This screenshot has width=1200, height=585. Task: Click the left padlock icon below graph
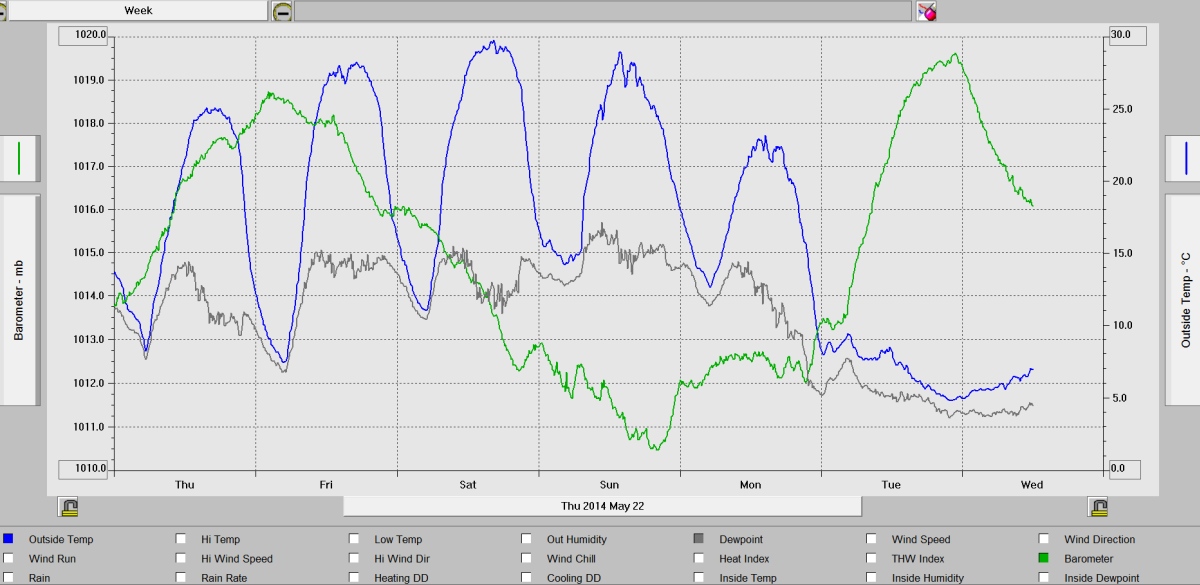[x=69, y=506]
